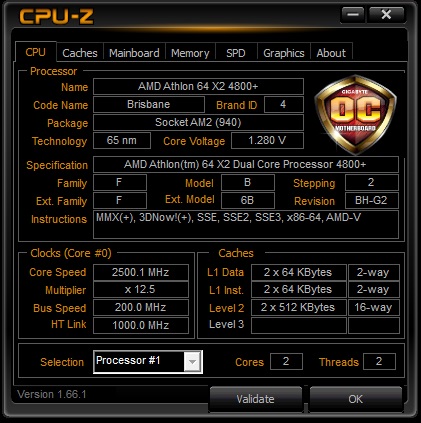421x423 pixels.
Task: Click the OK button
Action: 355,399
